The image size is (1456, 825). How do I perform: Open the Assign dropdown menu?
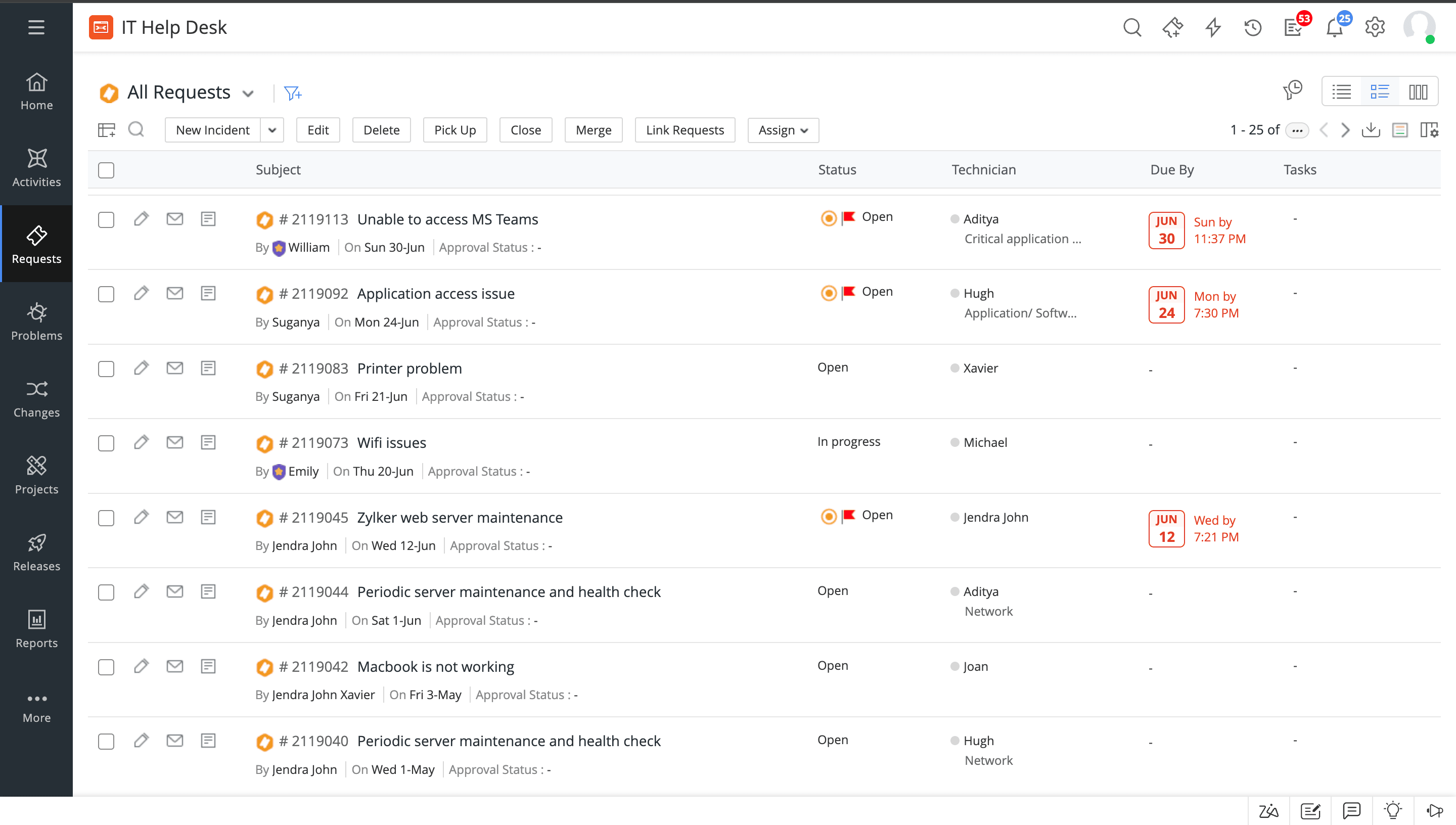pos(783,130)
